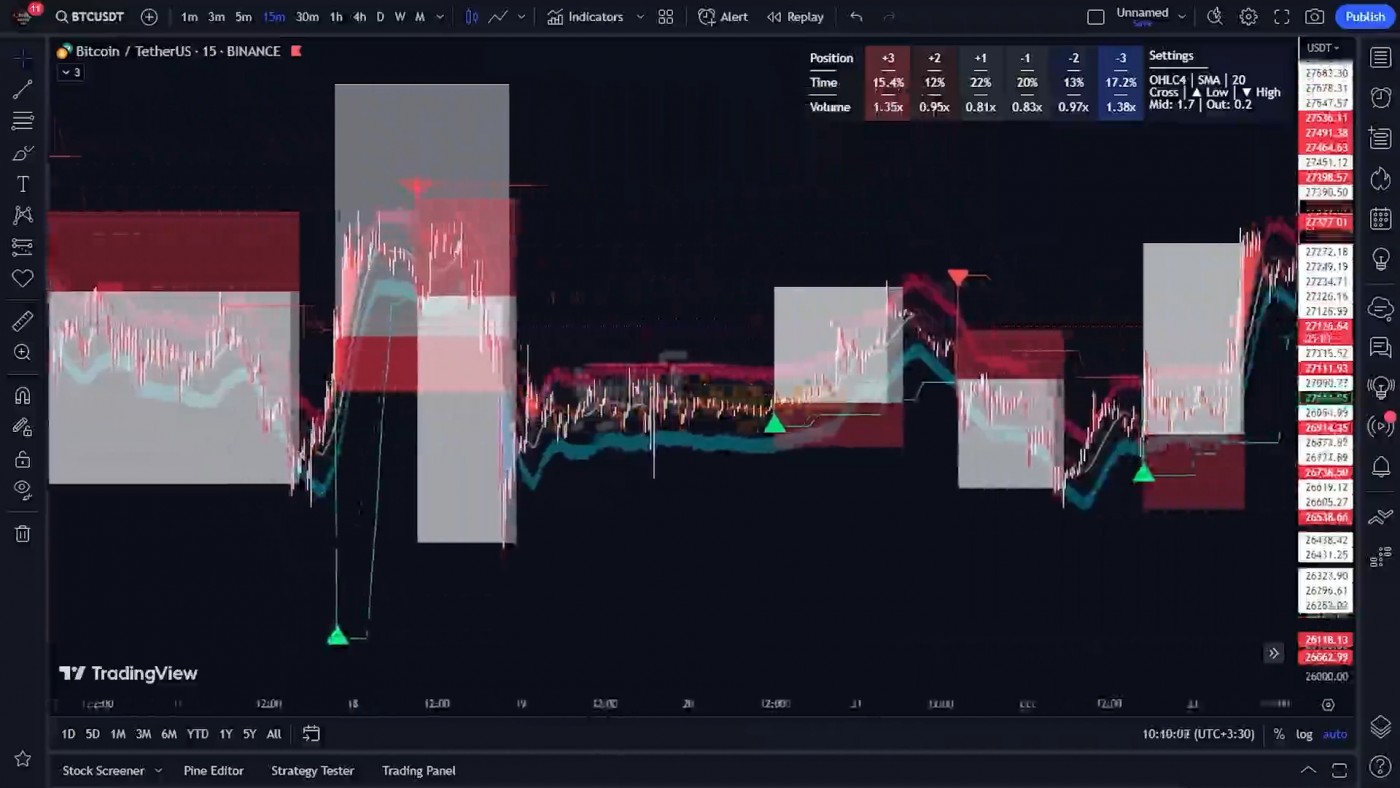Viewport: 1400px width, 788px height.
Task: Switch to the 1h interval
Action: (336, 17)
